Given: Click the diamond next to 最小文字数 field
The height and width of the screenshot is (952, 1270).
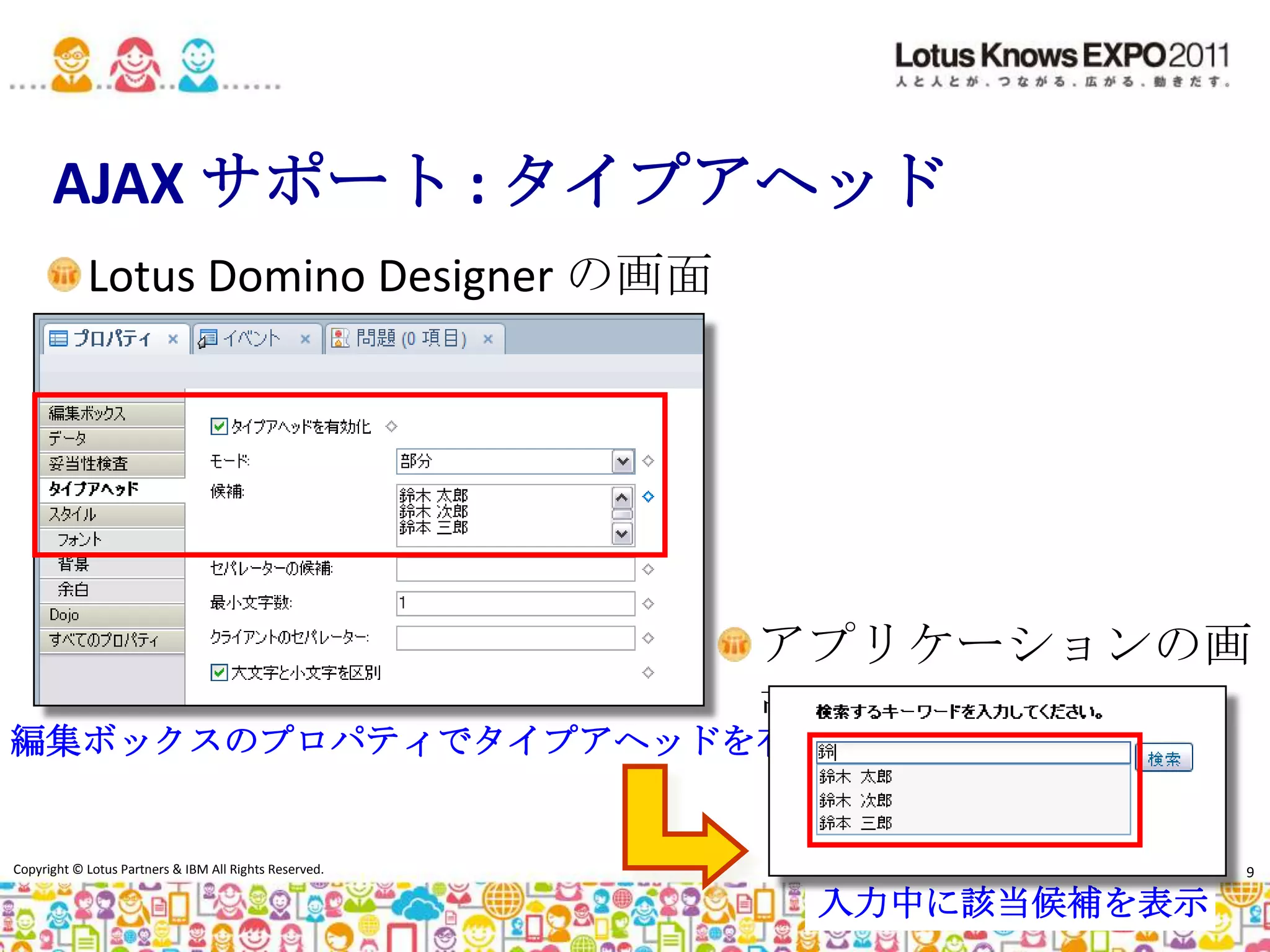Looking at the screenshot, I should (648, 603).
